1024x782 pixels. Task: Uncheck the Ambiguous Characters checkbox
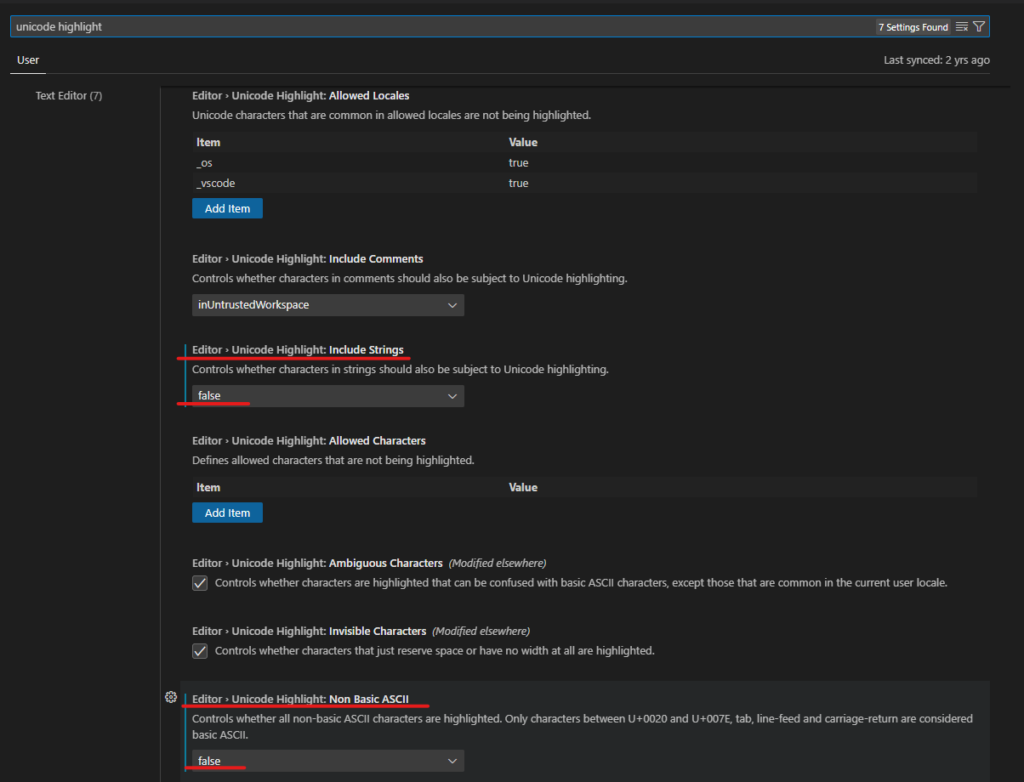(200, 583)
